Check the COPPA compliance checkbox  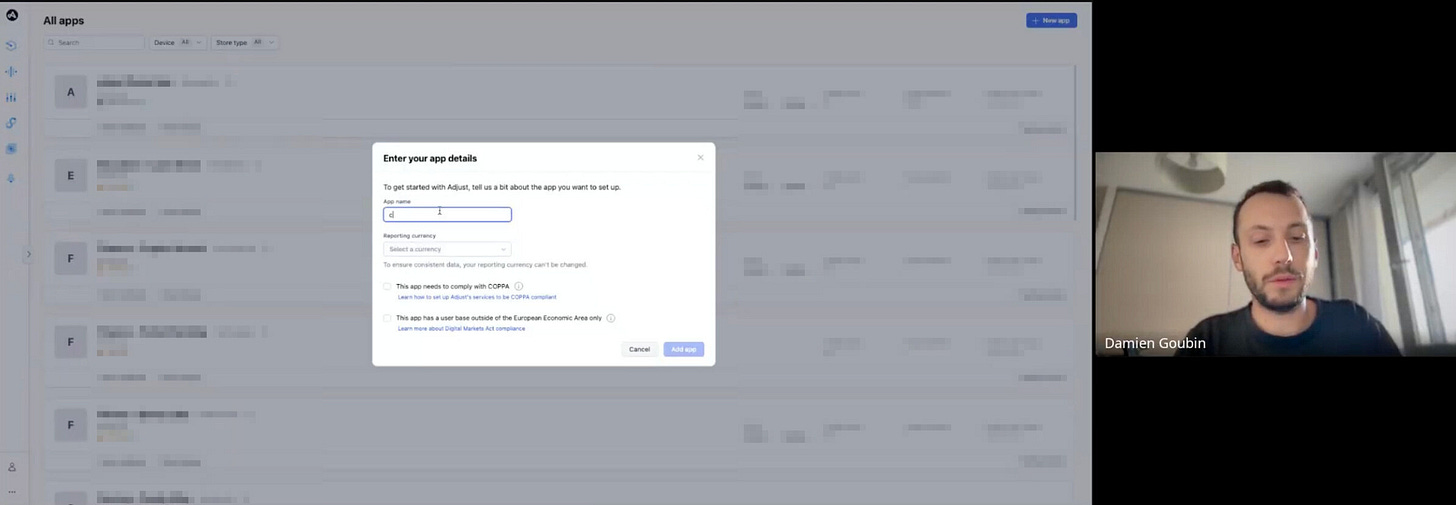[388, 286]
